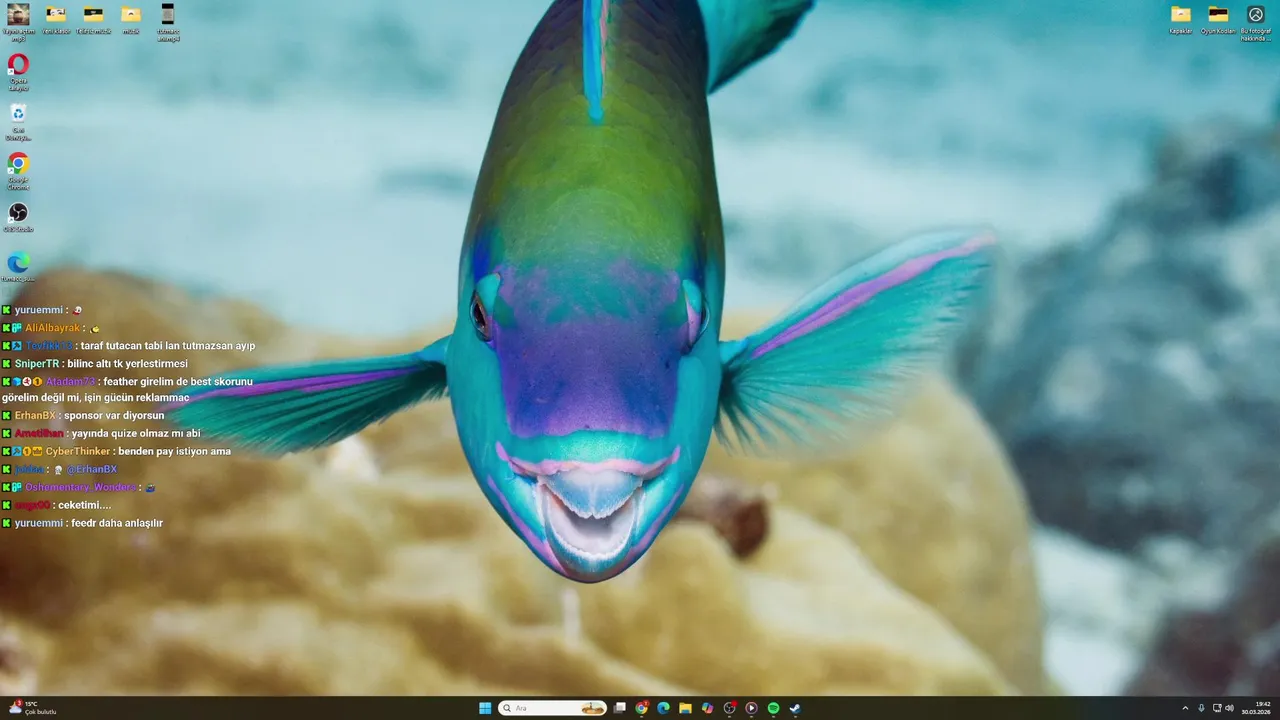The image size is (1280, 720).
Task: Click the microphone icon in system tray
Action: [x=1202, y=708]
